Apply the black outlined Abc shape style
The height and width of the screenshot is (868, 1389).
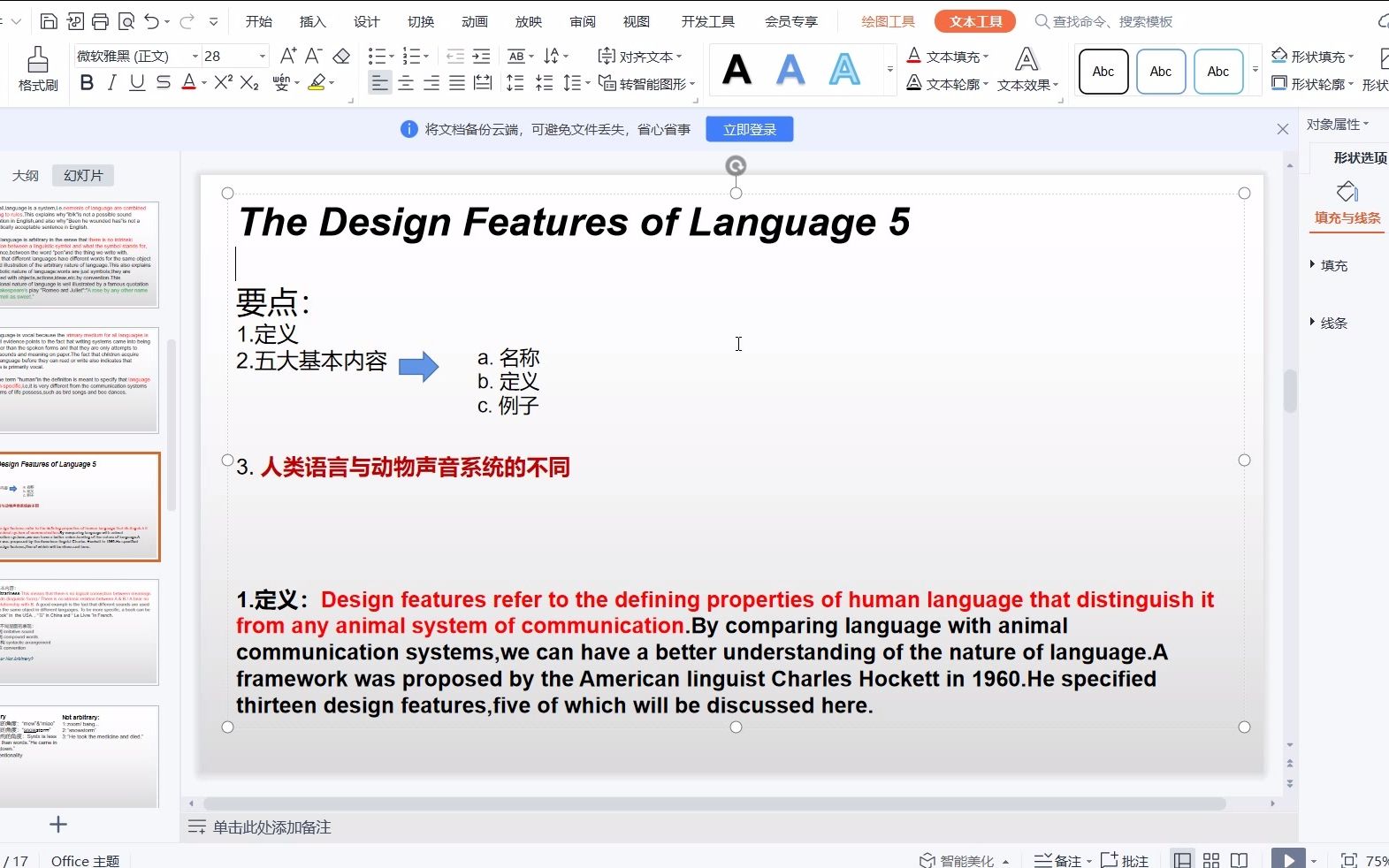(x=1103, y=72)
